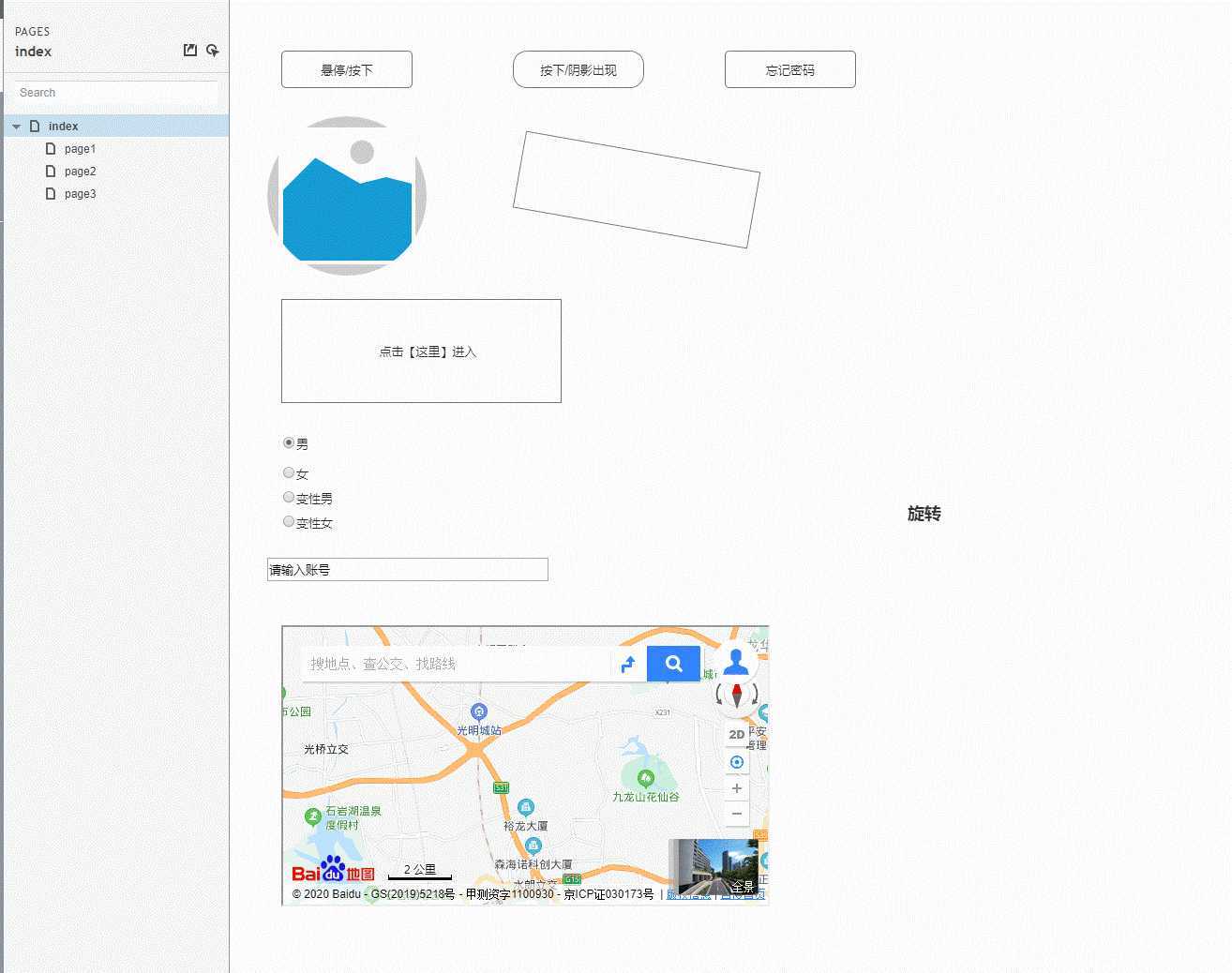Collapse the index tree node arrow
The height and width of the screenshot is (973, 1232).
pyautogui.click(x=17, y=127)
